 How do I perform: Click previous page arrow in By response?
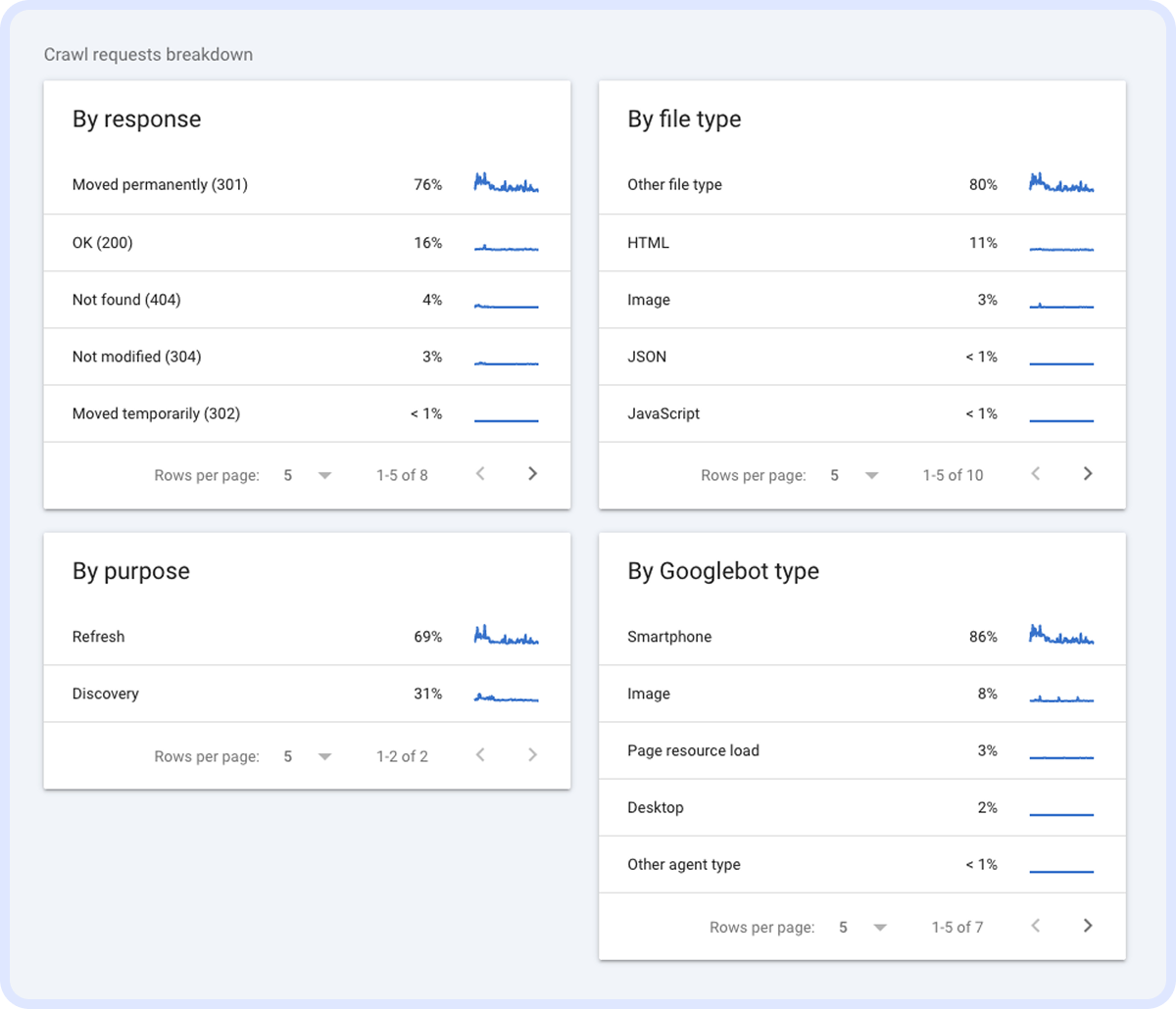pyautogui.click(x=480, y=474)
